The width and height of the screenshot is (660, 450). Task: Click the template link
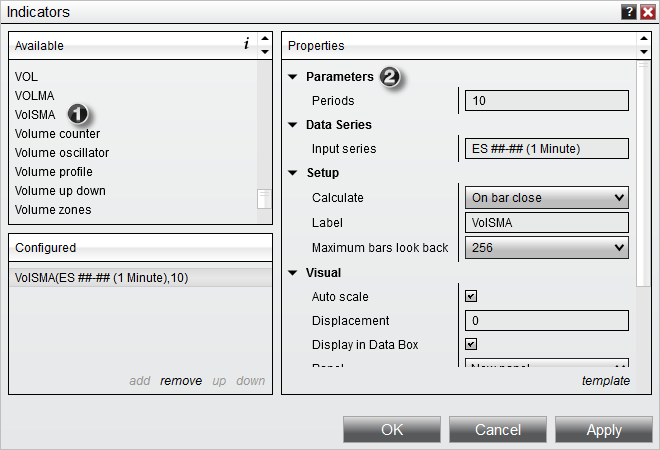[606, 381]
